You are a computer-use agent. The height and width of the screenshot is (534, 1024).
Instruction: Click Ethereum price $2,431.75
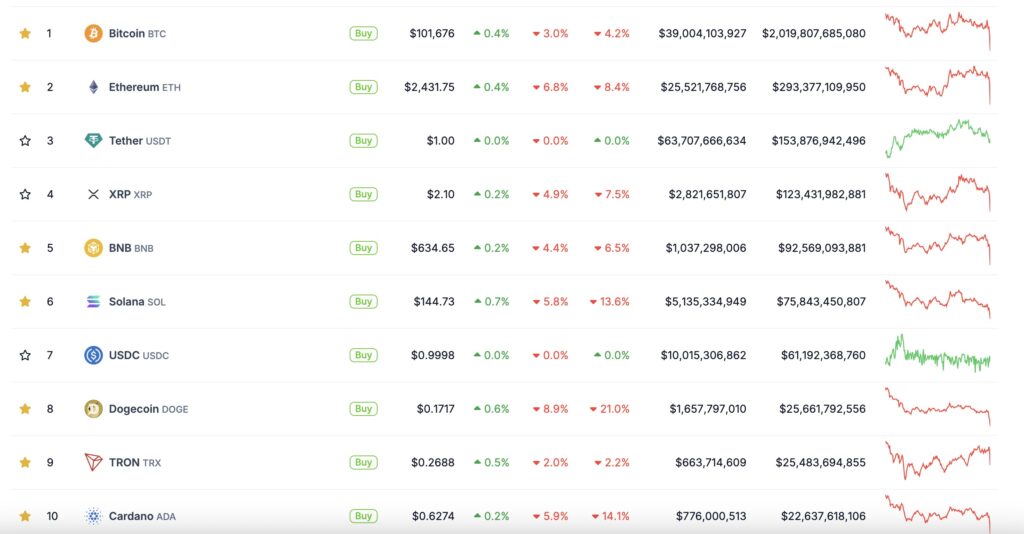429,87
